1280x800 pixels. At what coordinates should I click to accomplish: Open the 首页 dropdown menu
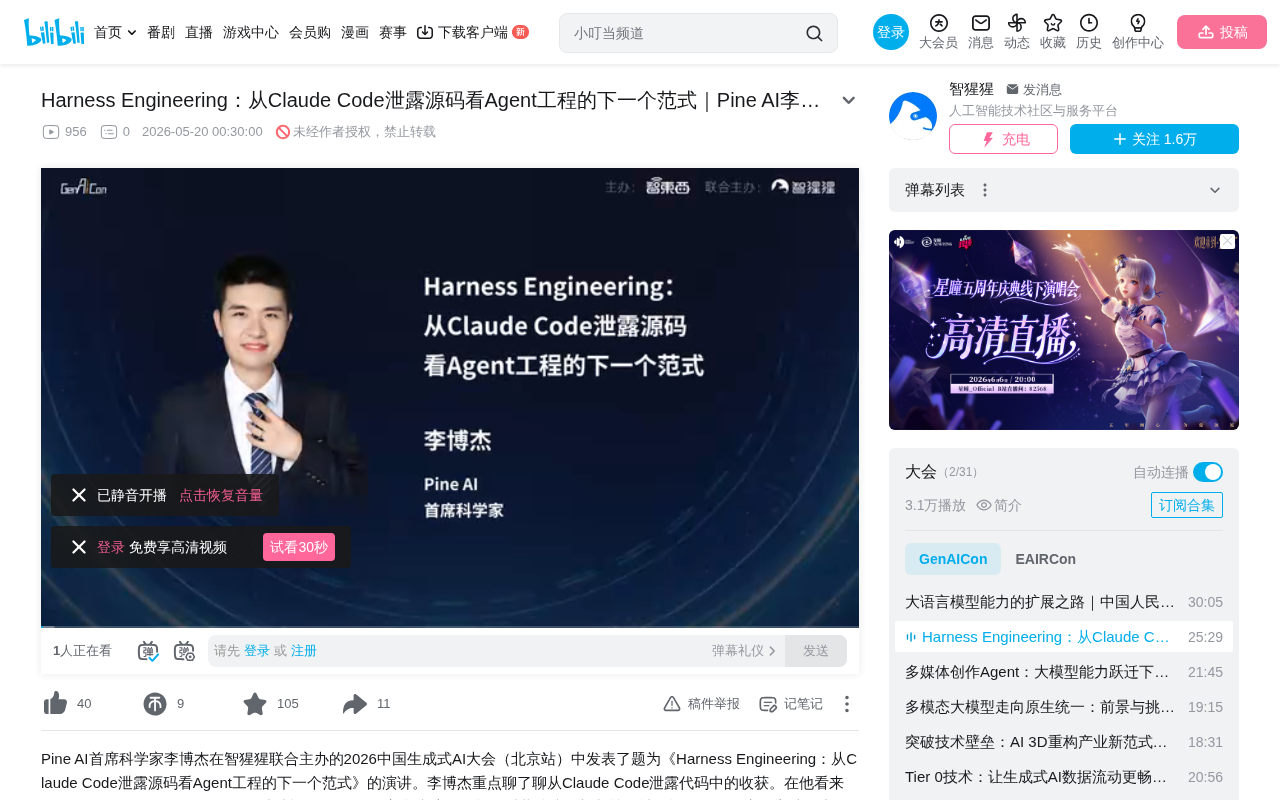tap(115, 32)
